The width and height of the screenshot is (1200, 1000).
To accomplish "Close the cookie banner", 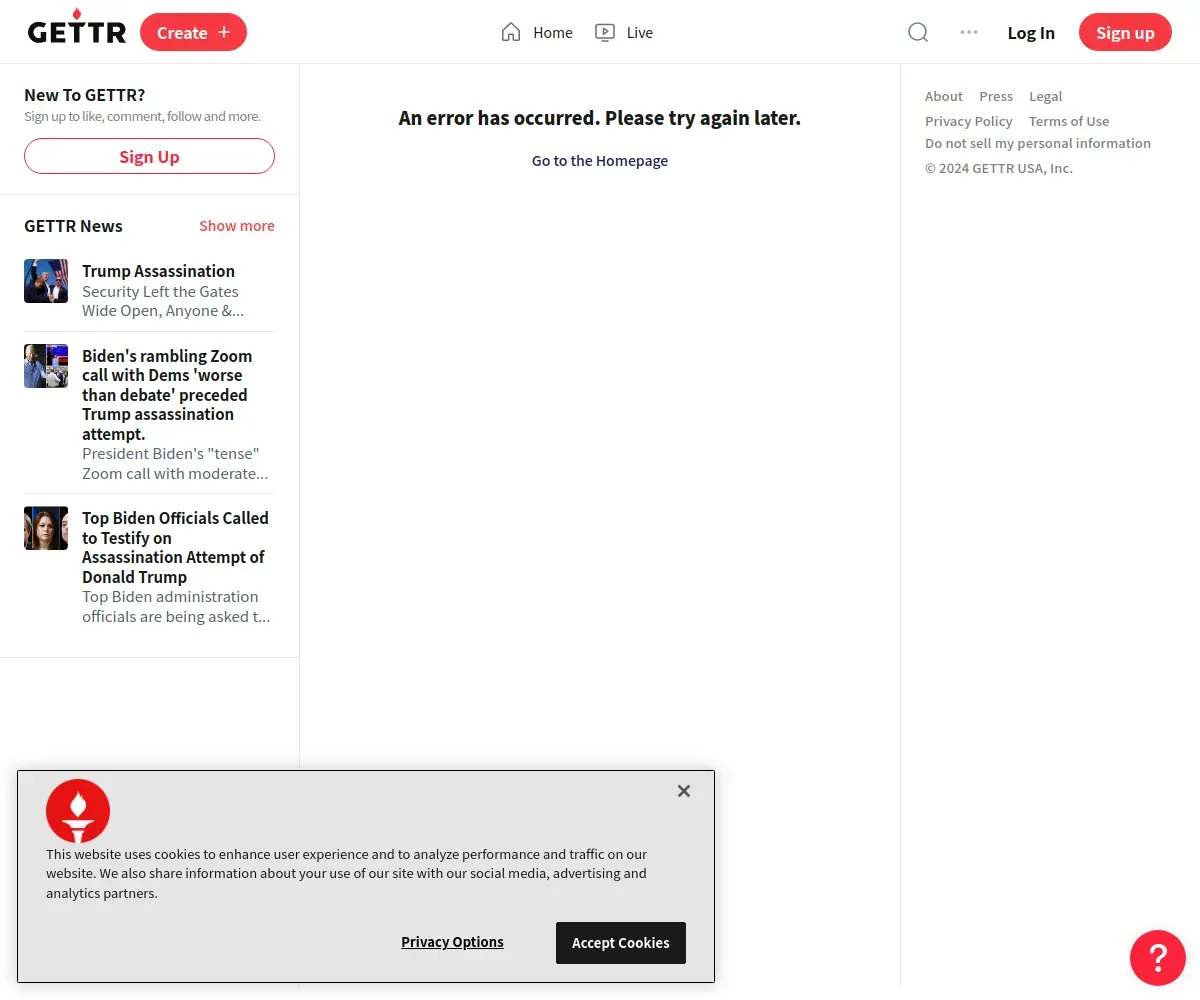I will pos(684,791).
